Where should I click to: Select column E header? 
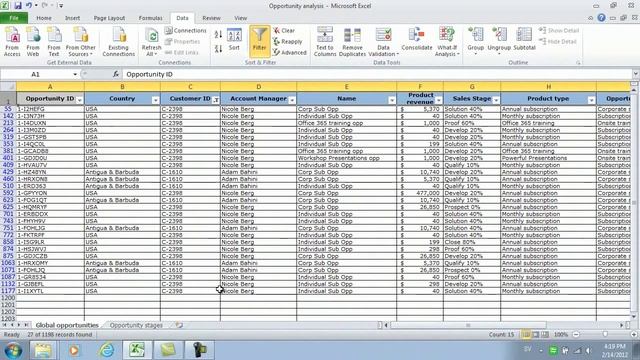coord(347,87)
